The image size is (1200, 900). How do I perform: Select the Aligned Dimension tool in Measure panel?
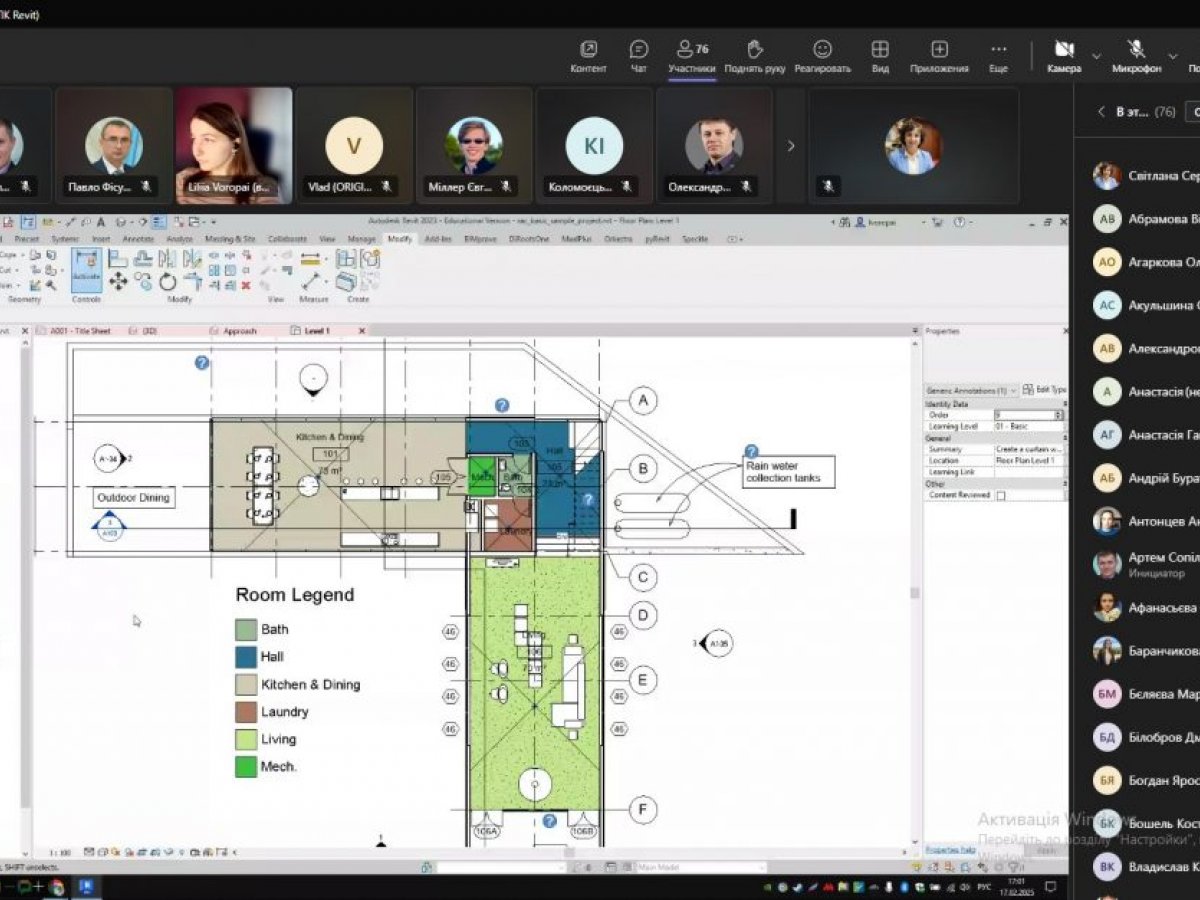tap(311, 283)
